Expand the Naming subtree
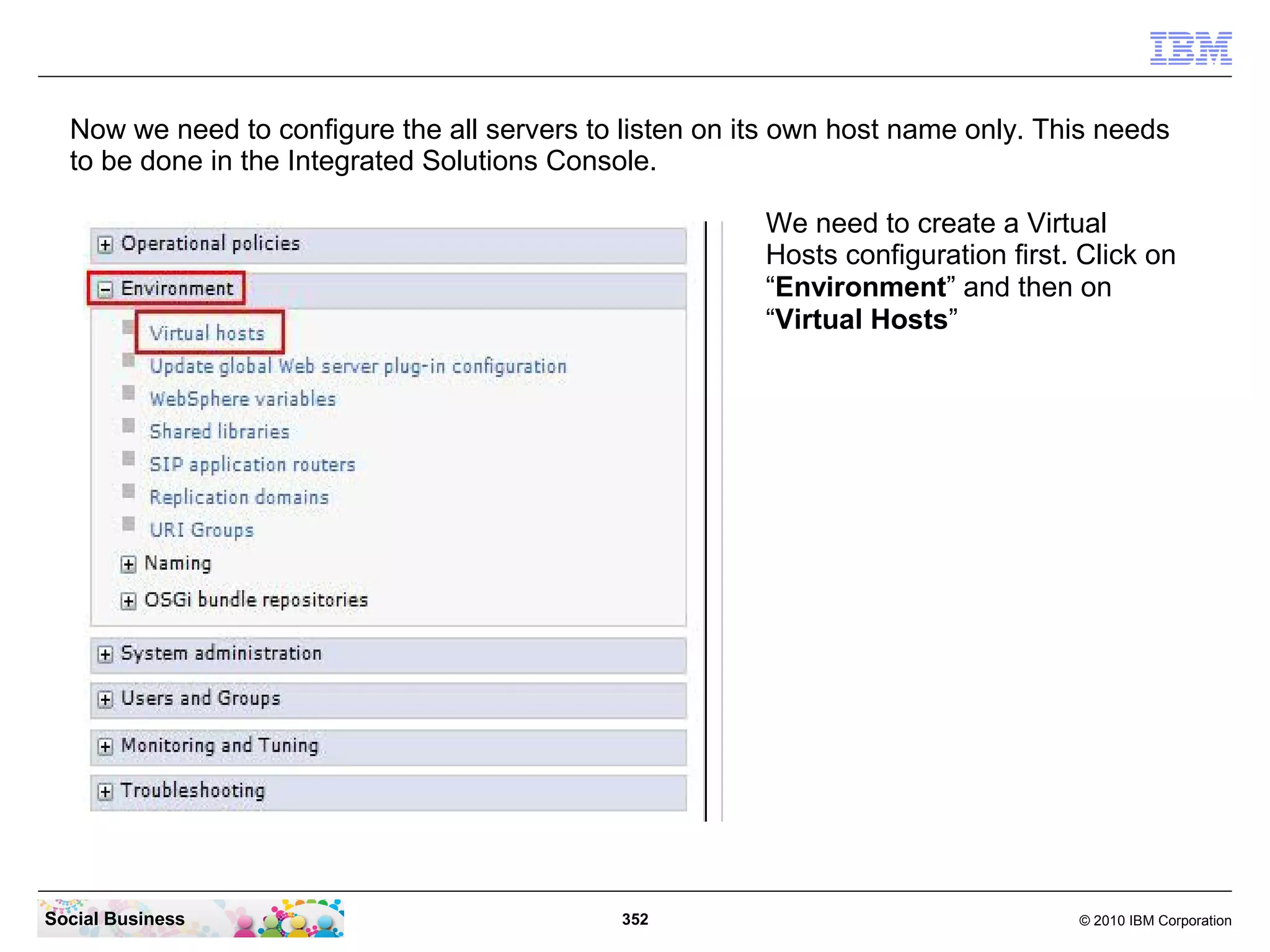Image resolution: width=1270 pixels, height=952 pixels. 128,564
